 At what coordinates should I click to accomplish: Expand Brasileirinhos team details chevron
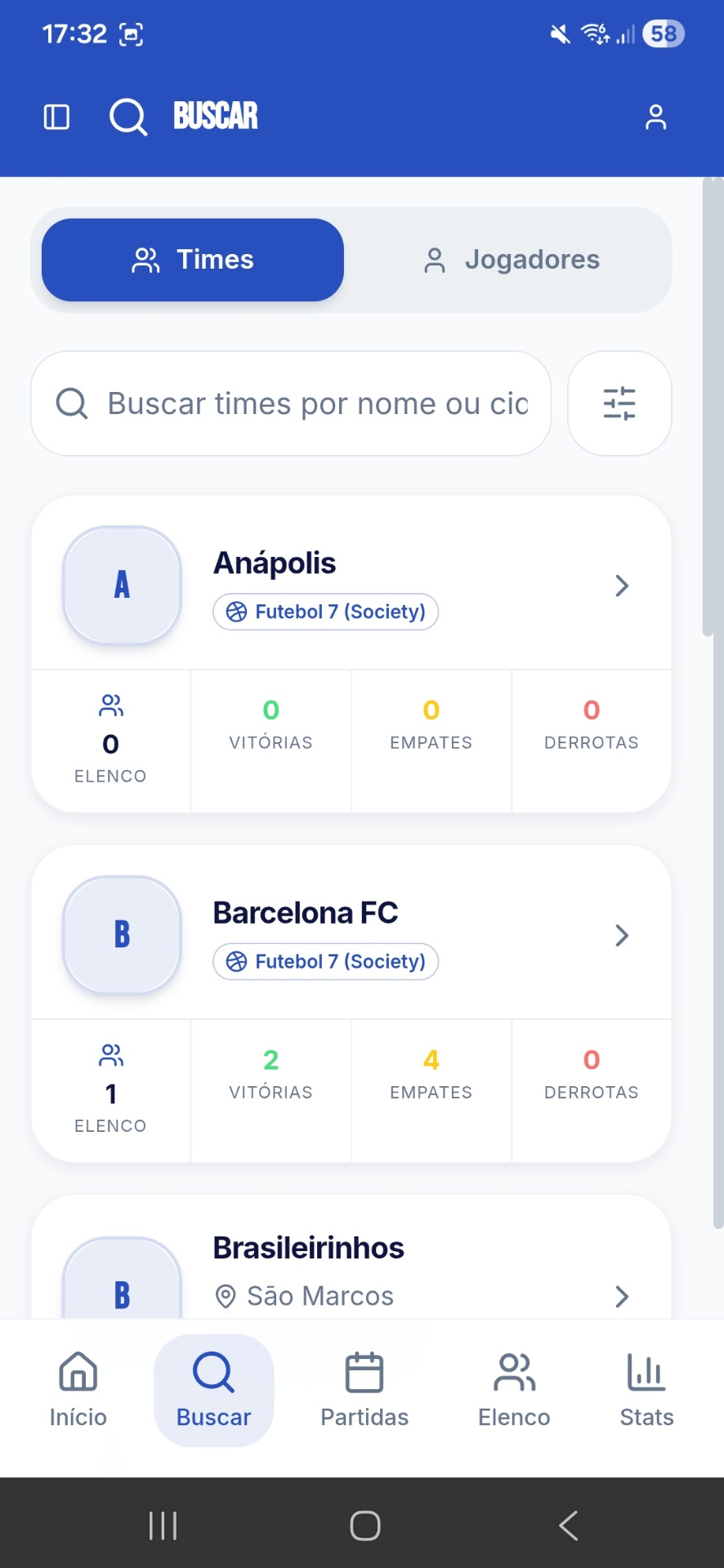point(622,1296)
